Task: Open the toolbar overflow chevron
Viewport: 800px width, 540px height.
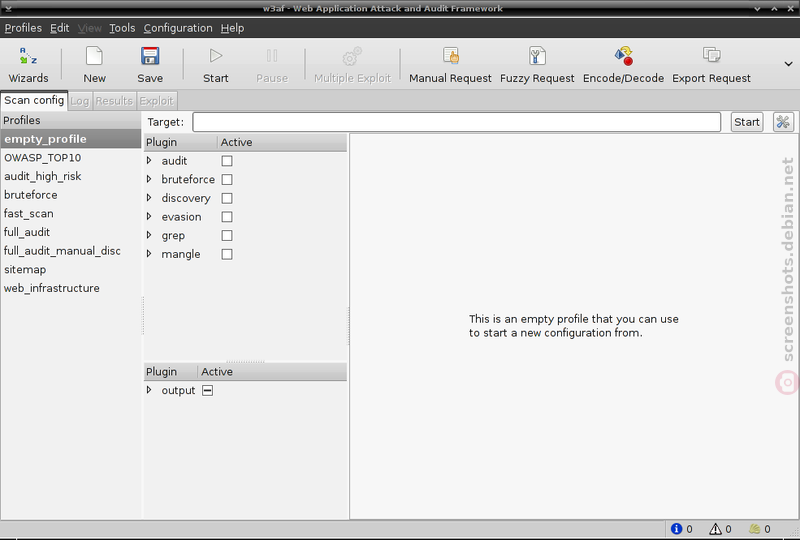Action: pos(788,64)
